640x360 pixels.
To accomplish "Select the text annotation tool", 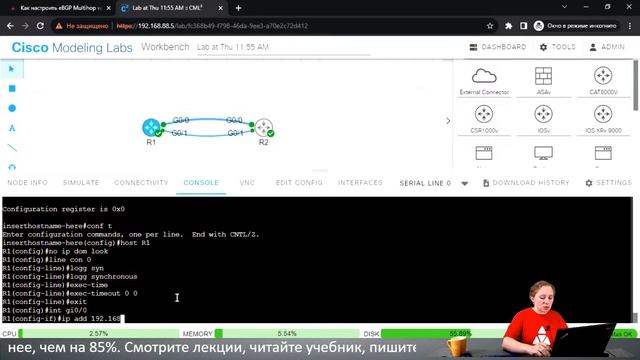I will tap(12, 128).
